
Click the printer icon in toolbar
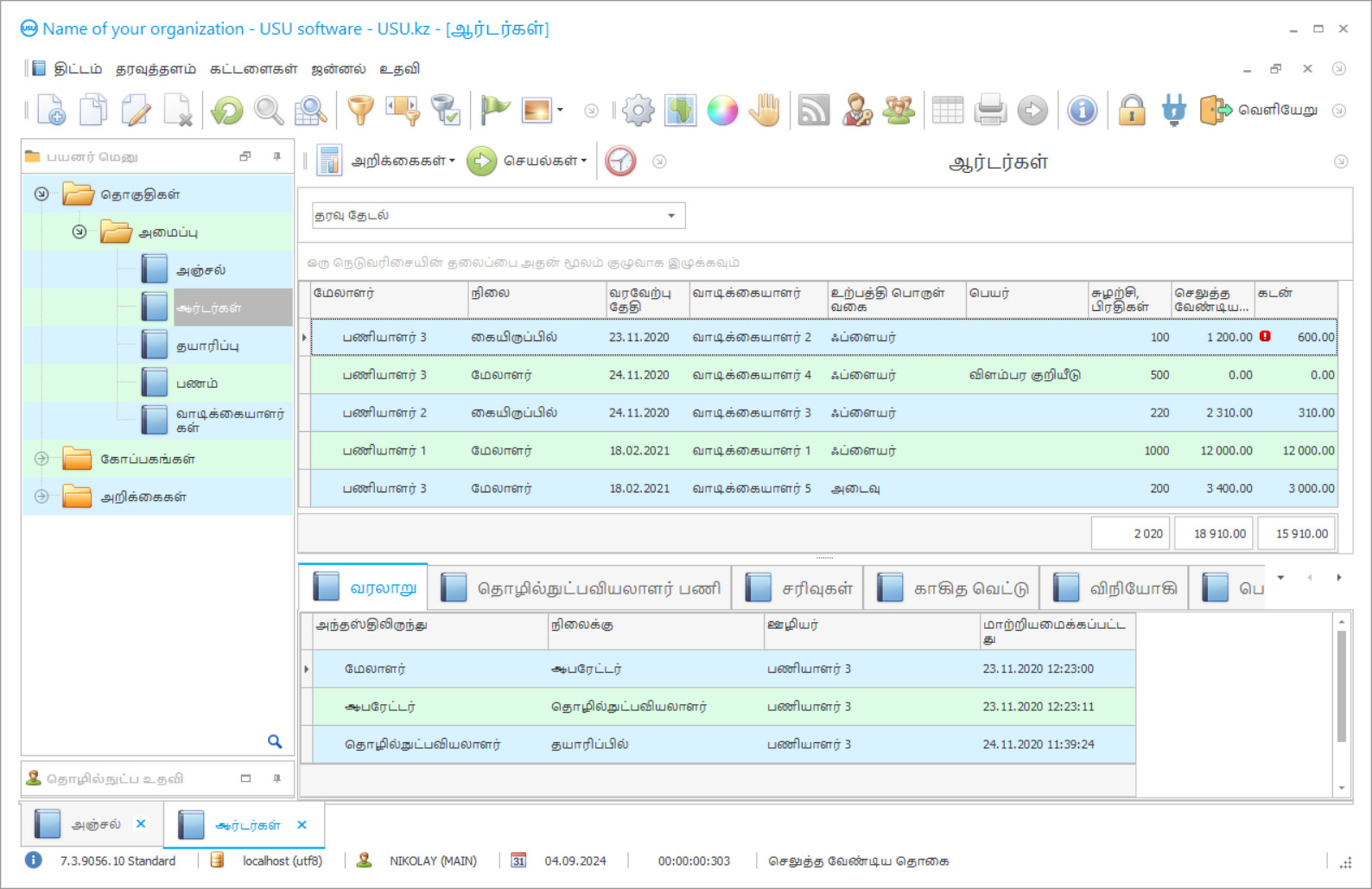click(x=990, y=111)
